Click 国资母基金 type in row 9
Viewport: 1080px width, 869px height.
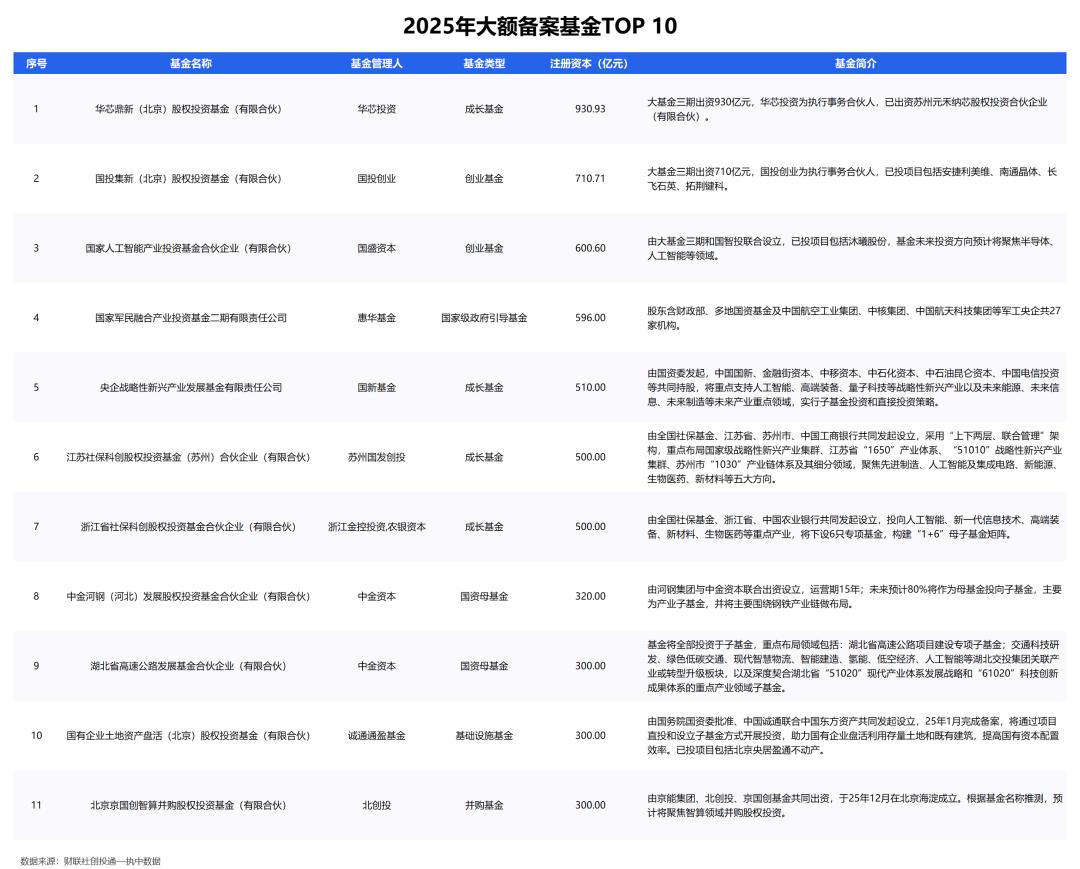point(484,666)
